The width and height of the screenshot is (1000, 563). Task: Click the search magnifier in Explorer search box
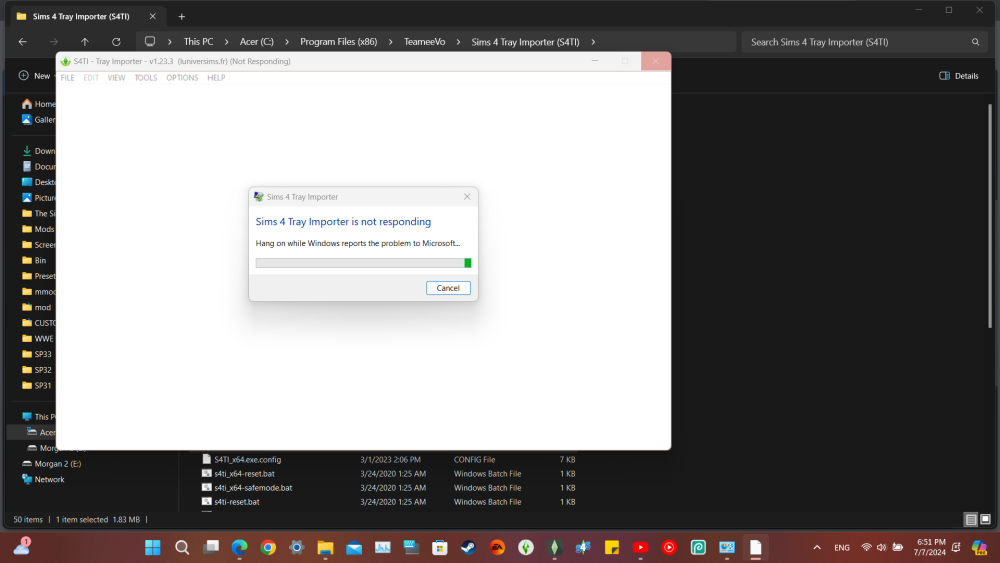[975, 42]
